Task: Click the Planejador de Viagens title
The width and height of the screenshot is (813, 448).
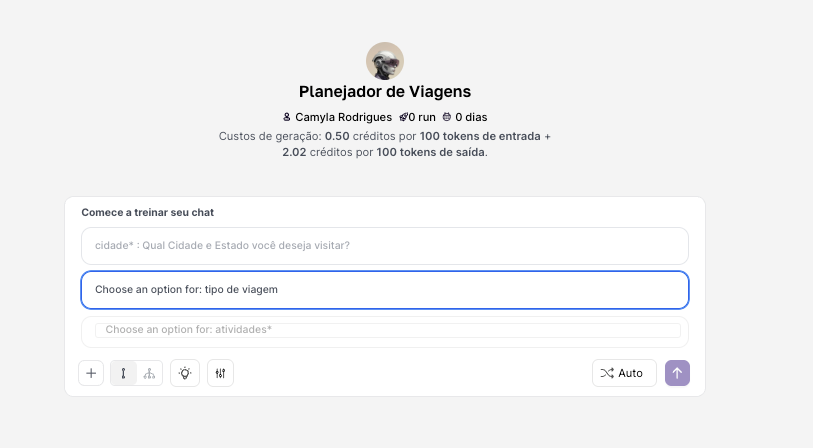Action: (x=385, y=92)
